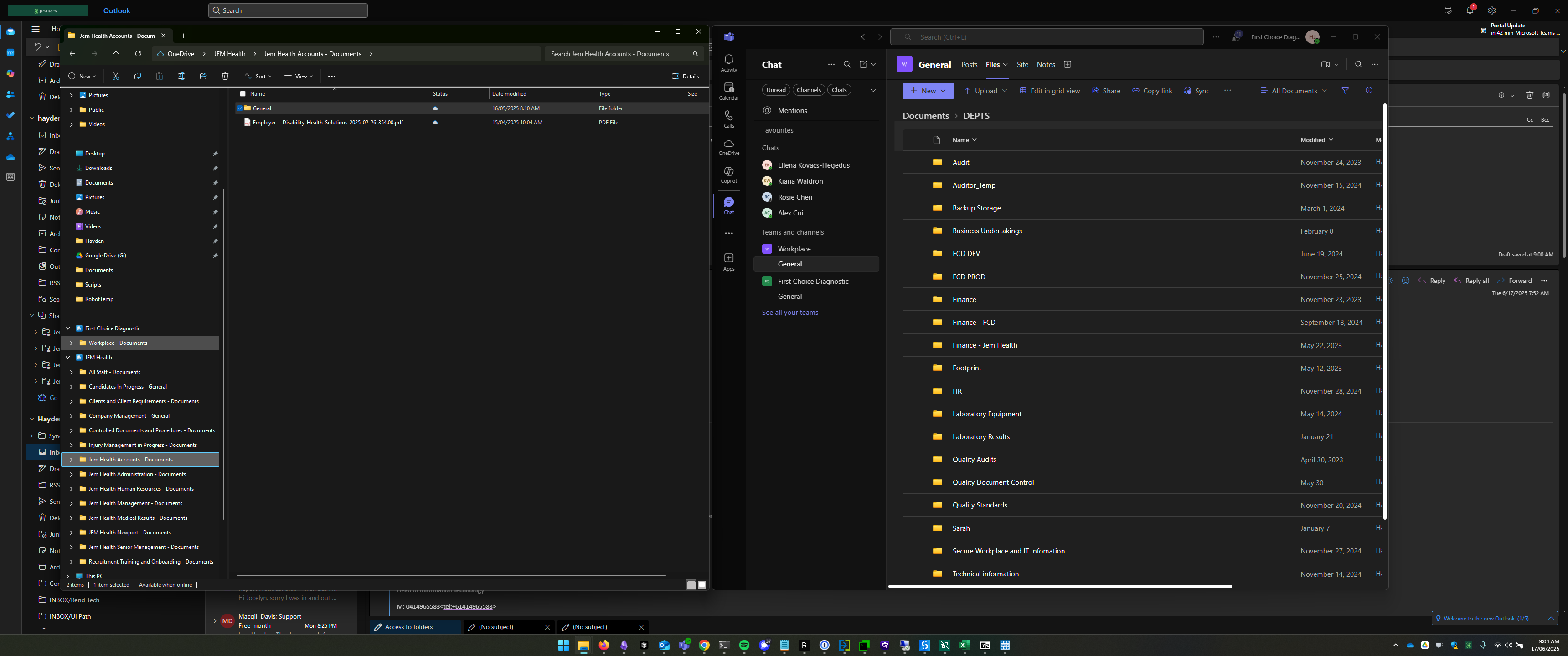Open Apps in Teams sidebar
The width and height of the screenshot is (1568, 656).
(x=728, y=262)
